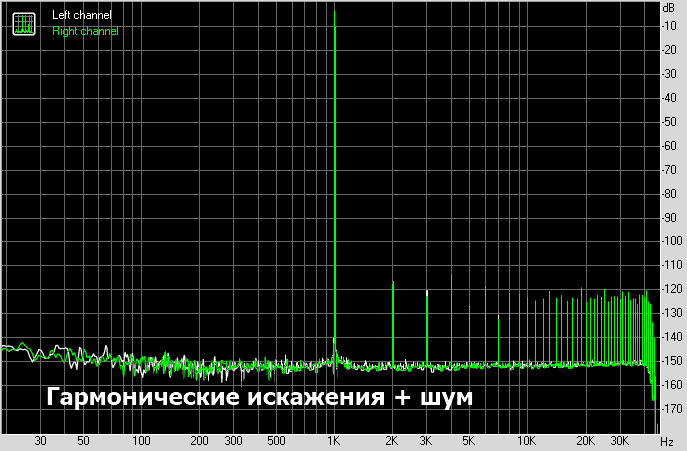Select the 'Left channel' legend label
The width and height of the screenshot is (687, 451).
click(x=82, y=15)
